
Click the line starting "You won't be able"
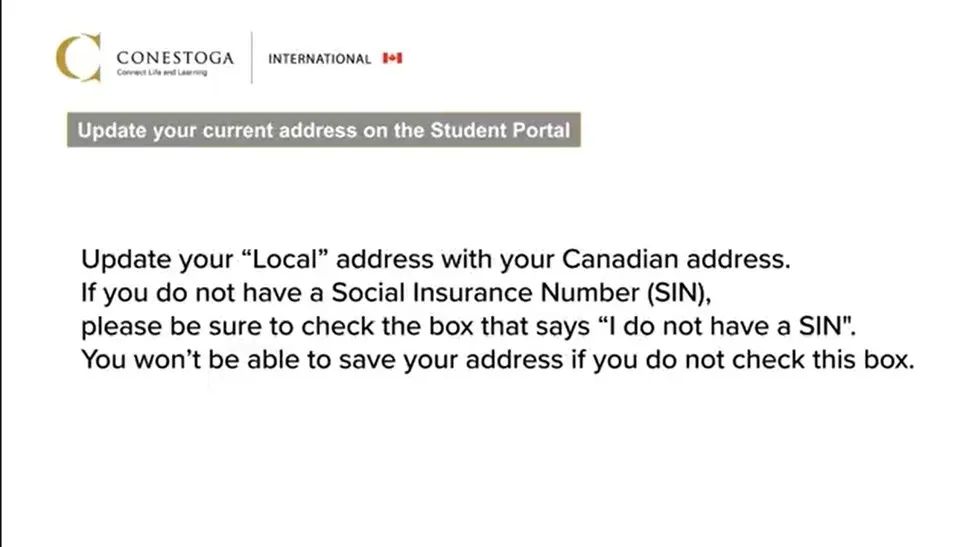click(x=497, y=361)
